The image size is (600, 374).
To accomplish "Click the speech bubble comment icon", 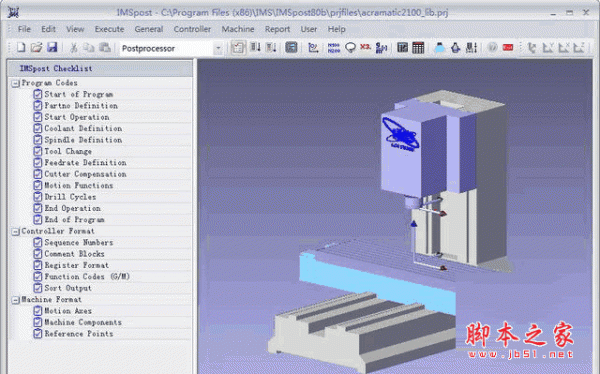I will point(350,48).
